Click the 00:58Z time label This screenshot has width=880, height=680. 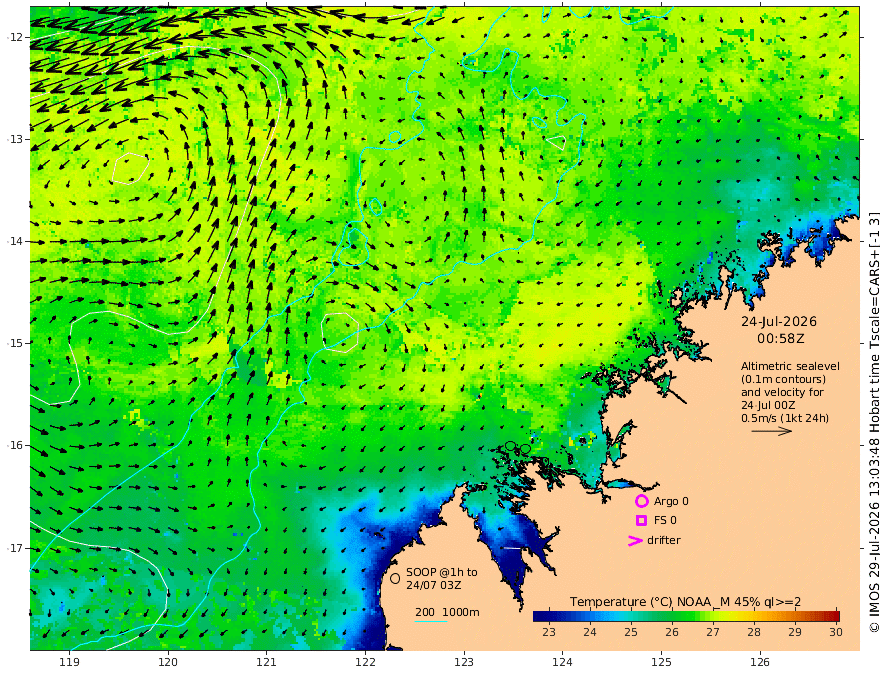pyautogui.click(x=781, y=339)
